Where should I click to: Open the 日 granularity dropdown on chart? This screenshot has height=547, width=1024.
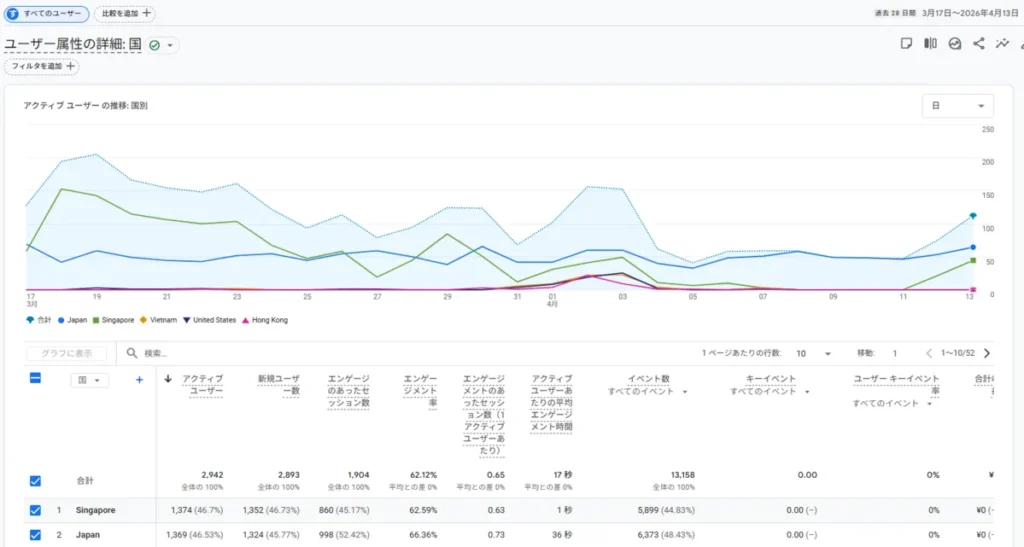pyautogui.click(x=957, y=106)
